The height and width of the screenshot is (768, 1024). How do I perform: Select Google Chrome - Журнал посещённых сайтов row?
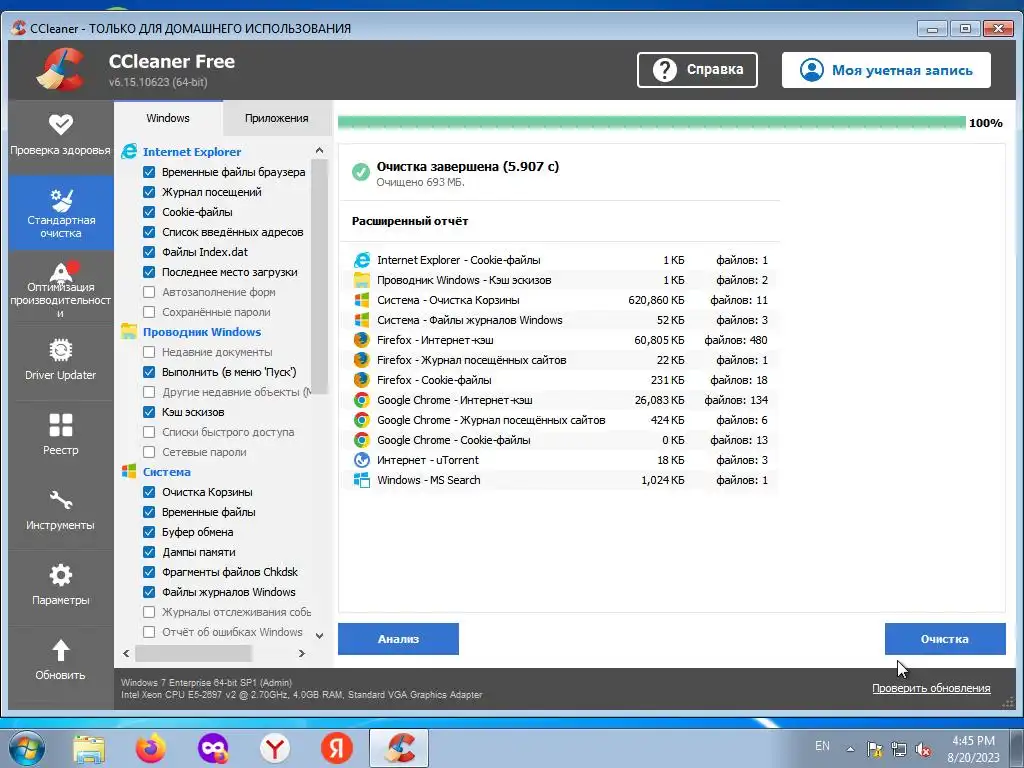point(560,420)
